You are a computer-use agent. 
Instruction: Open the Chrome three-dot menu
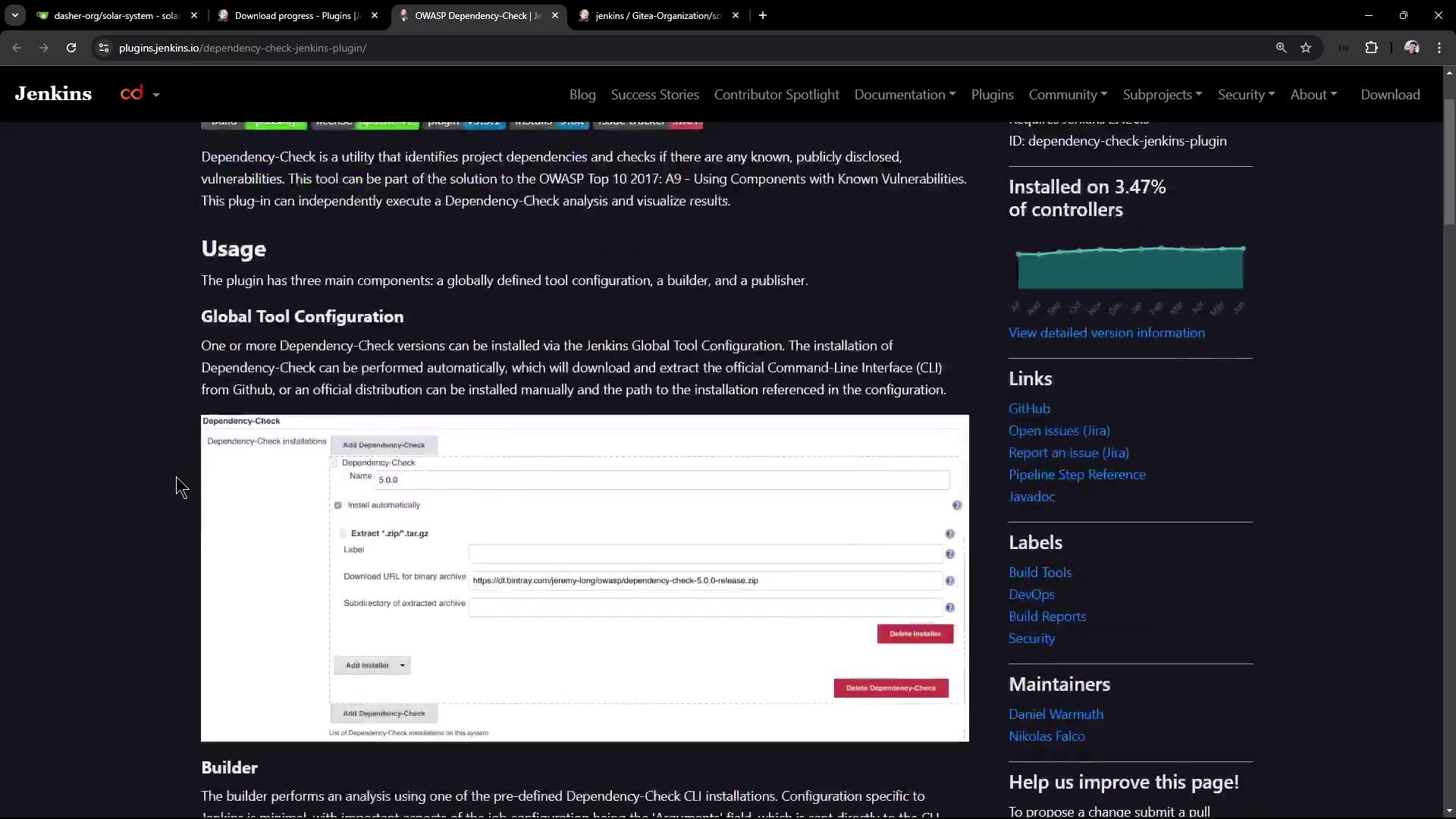(1439, 48)
